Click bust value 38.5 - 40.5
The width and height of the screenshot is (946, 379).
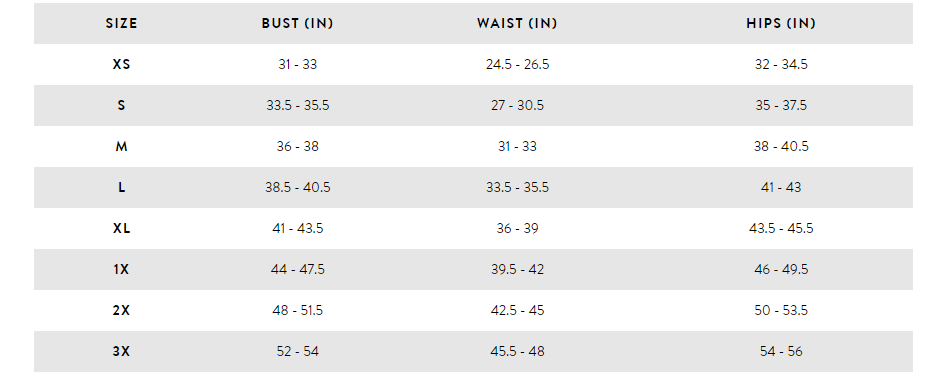(297, 187)
